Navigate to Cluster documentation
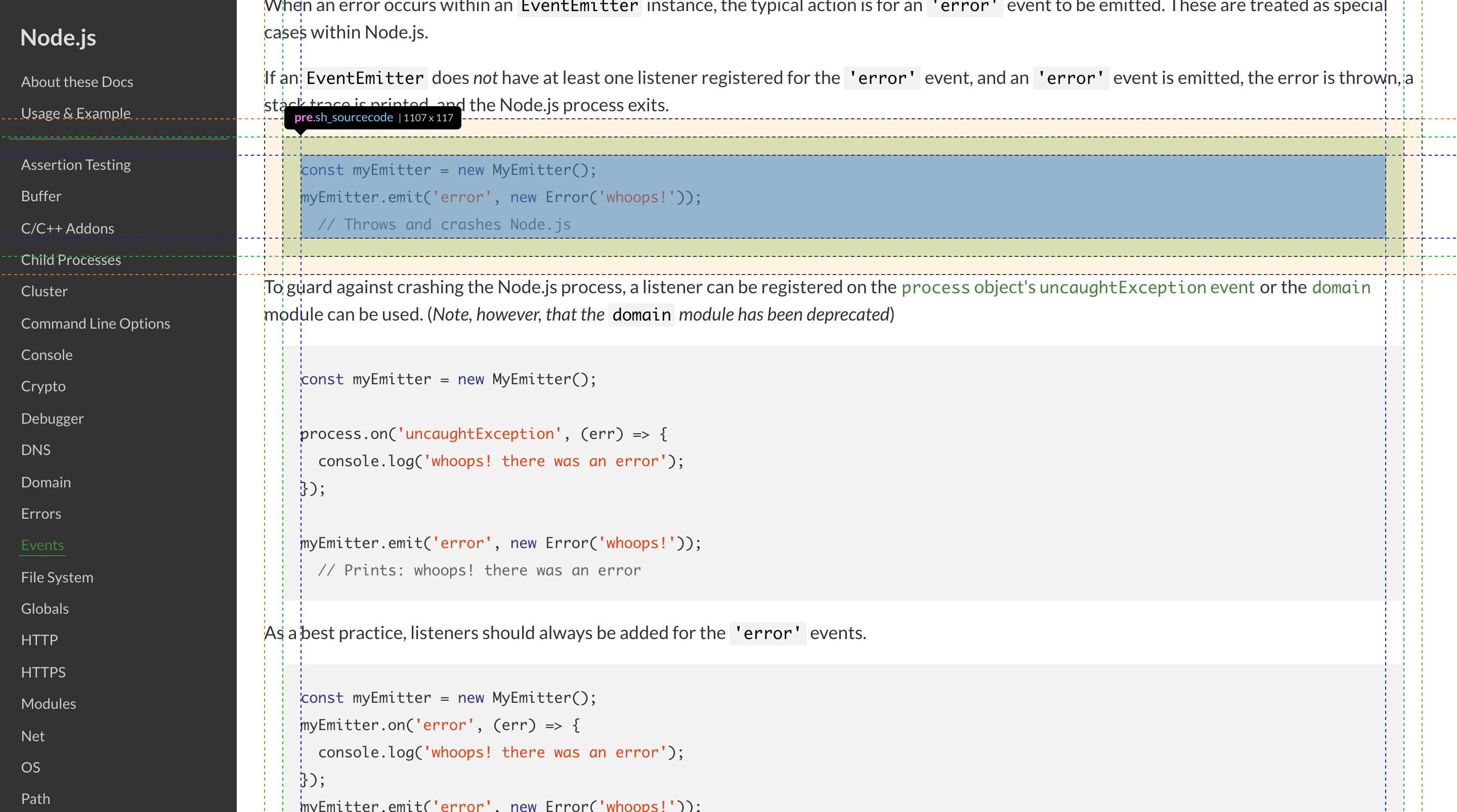This screenshot has width=1457, height=812. pyautogui.click(x=44, y=291)
